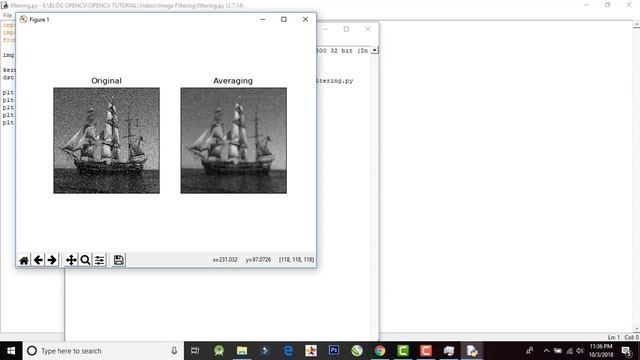Image resolution: width=640 pixels, height=360 pixels.
Task: Open Google Chrome from the taskbar
Action: tap(380, 351)
